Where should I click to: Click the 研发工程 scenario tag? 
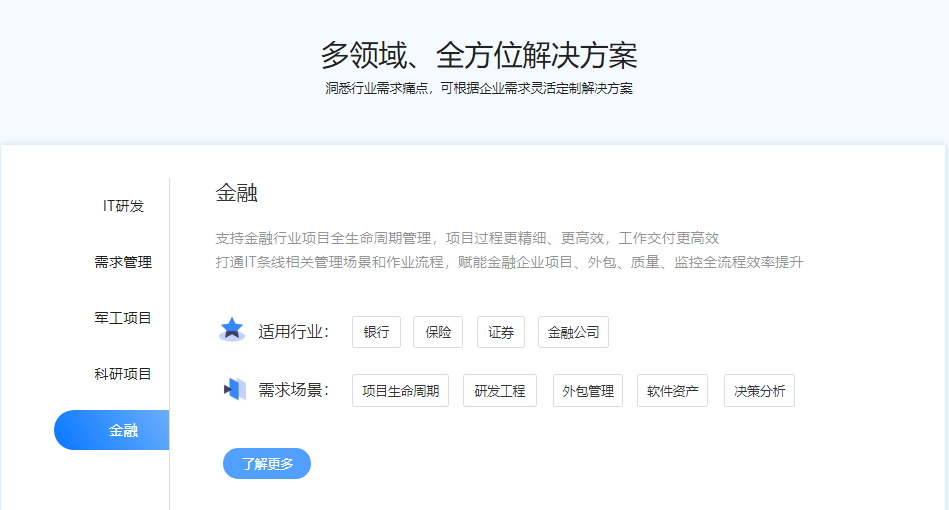(x=500, y=391)
